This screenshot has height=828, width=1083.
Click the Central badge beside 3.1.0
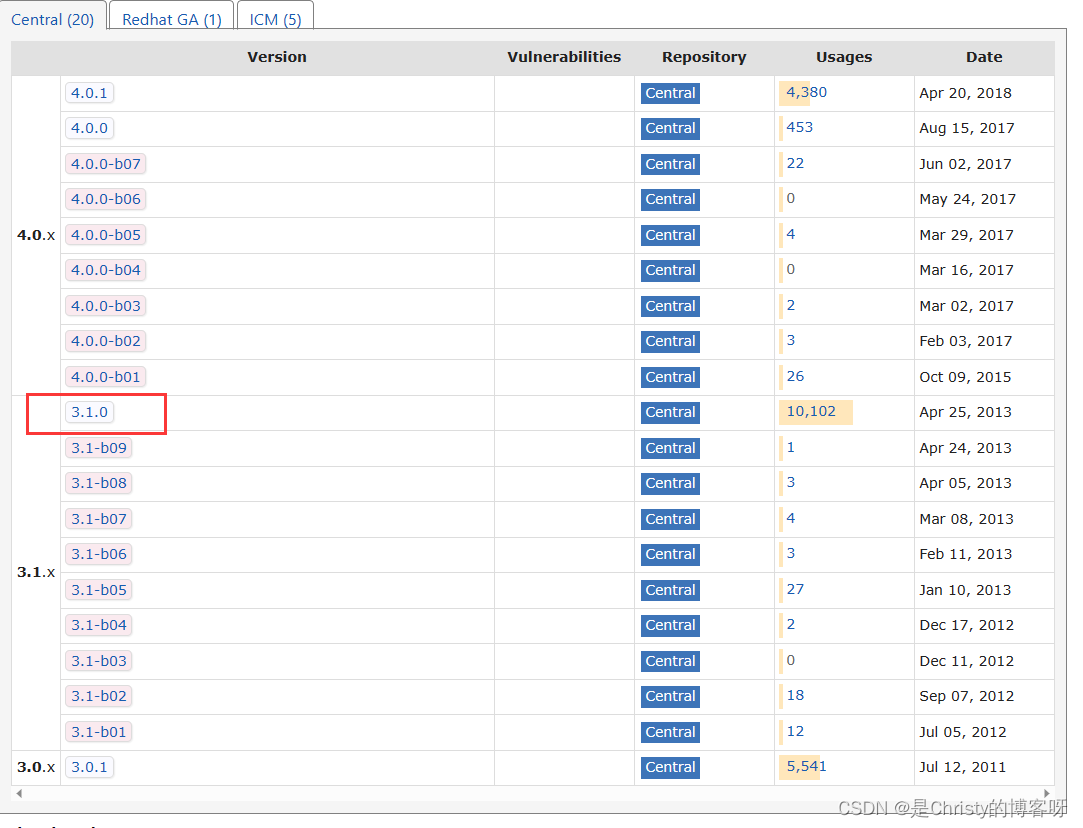tap(670, 412)
